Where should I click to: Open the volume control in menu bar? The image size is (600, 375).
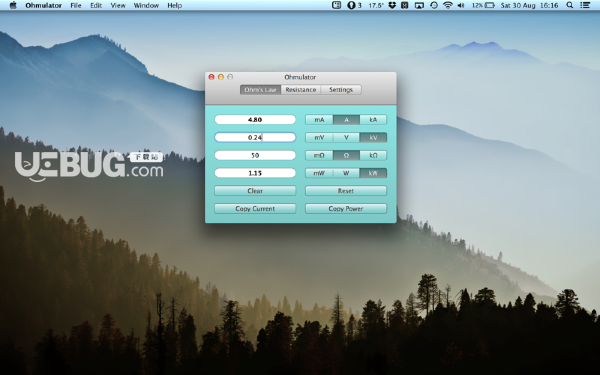pyautogui.click(x=461, y=5)
